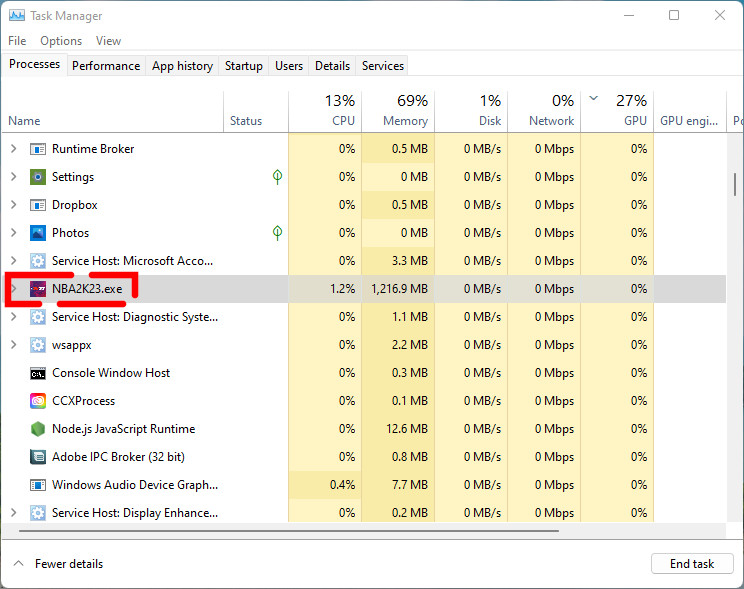Expand Service Host: Display Enhance... group
This screenshot has width=744, height=589.
14,513
